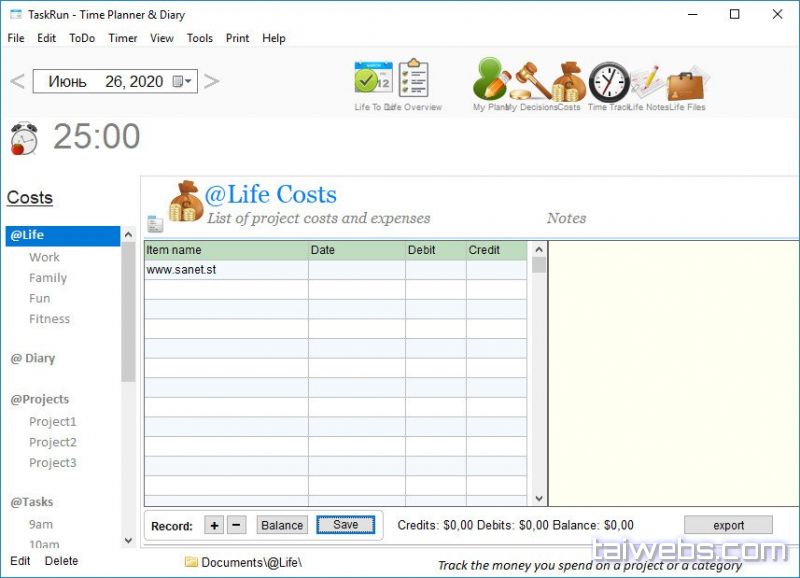
Task: Open the Tools menu
Action: click(200, 38)
